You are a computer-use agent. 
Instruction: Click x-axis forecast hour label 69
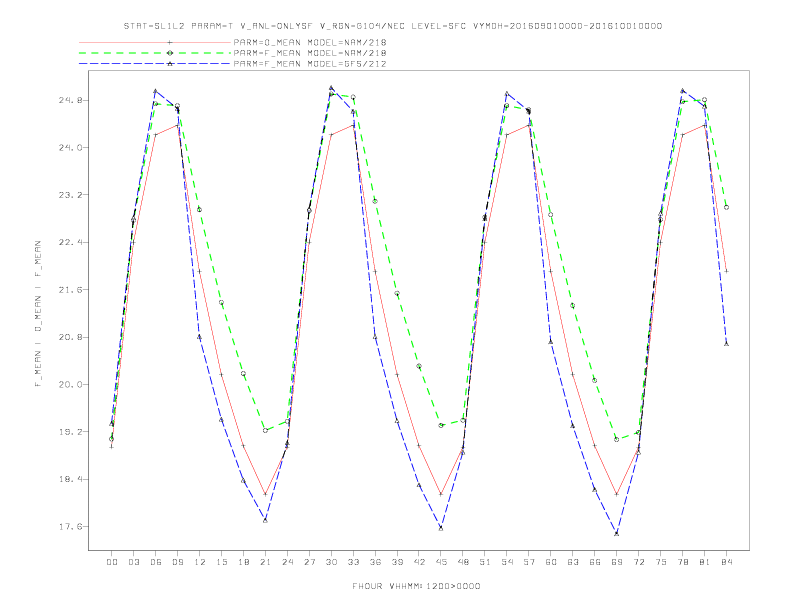[x=617, y=562]
